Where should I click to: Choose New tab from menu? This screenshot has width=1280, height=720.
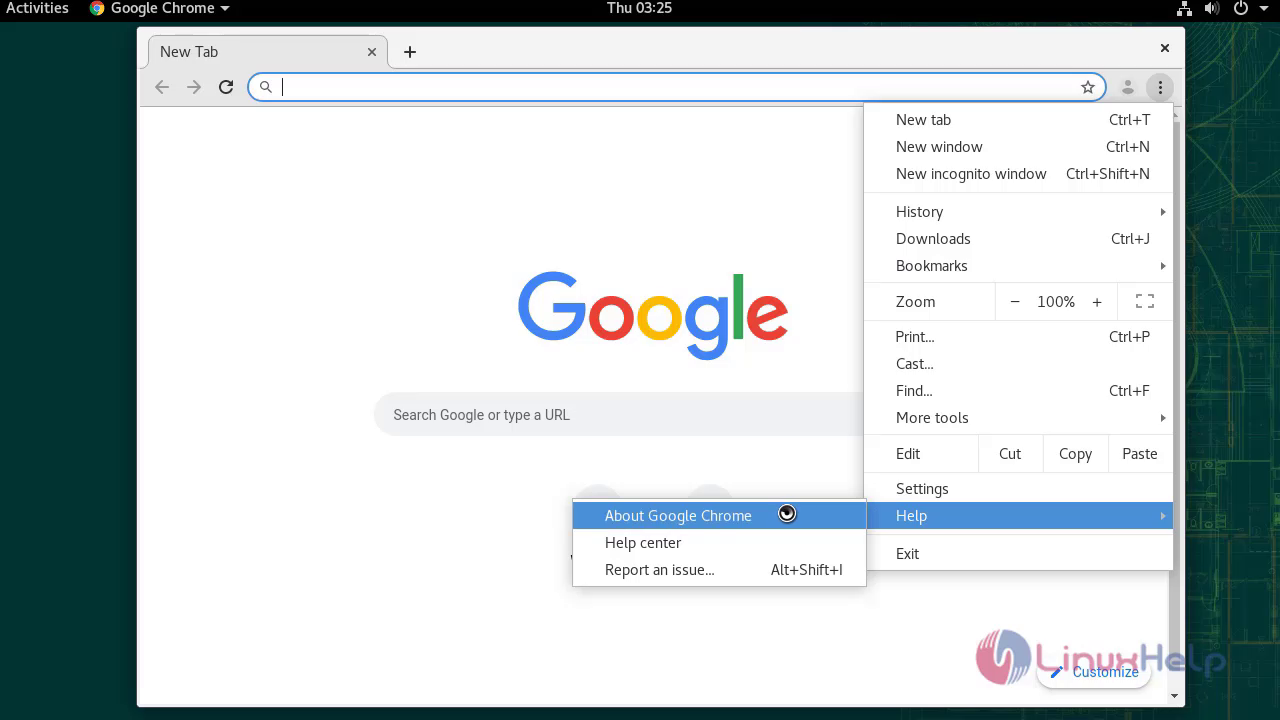[x=1018, y=120]
